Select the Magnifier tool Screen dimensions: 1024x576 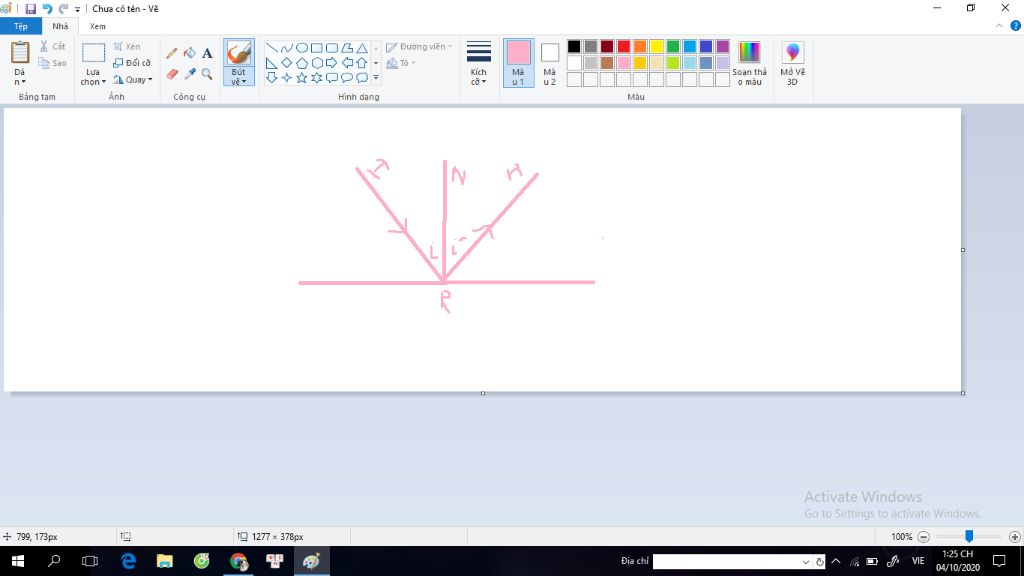[207, 74]
